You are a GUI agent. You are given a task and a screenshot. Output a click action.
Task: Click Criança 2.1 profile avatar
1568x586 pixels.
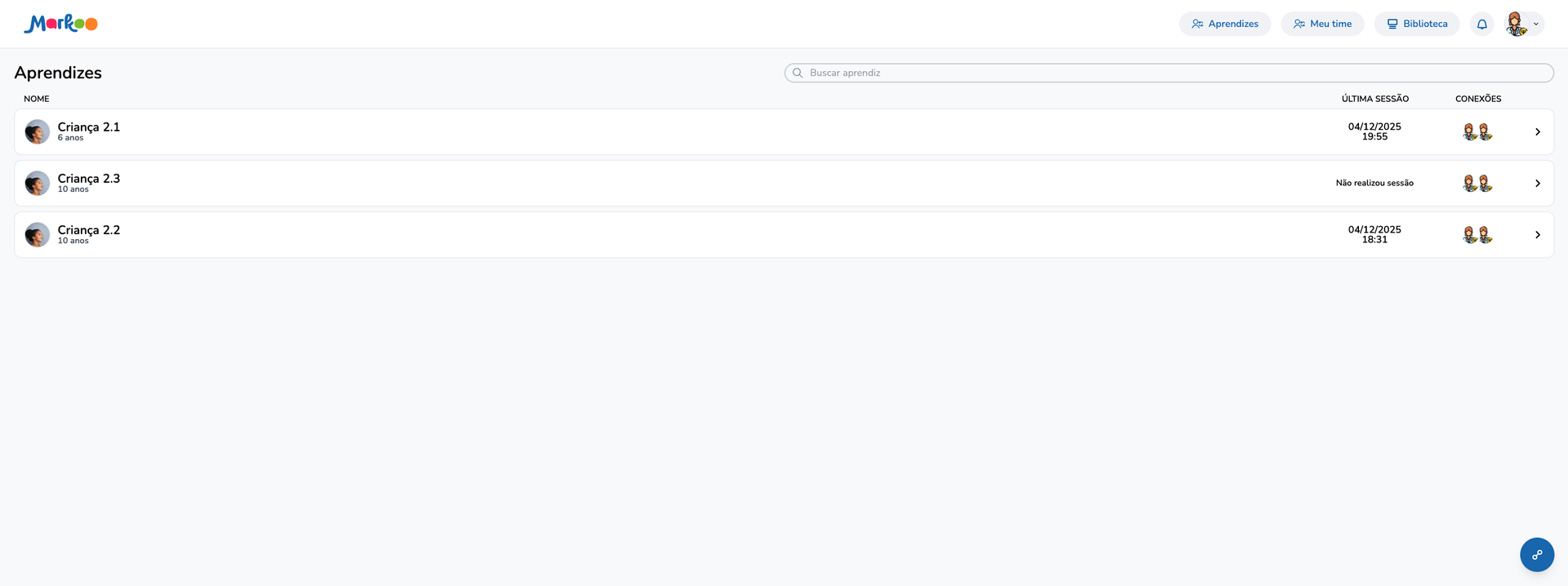click(x=38, y=132)
